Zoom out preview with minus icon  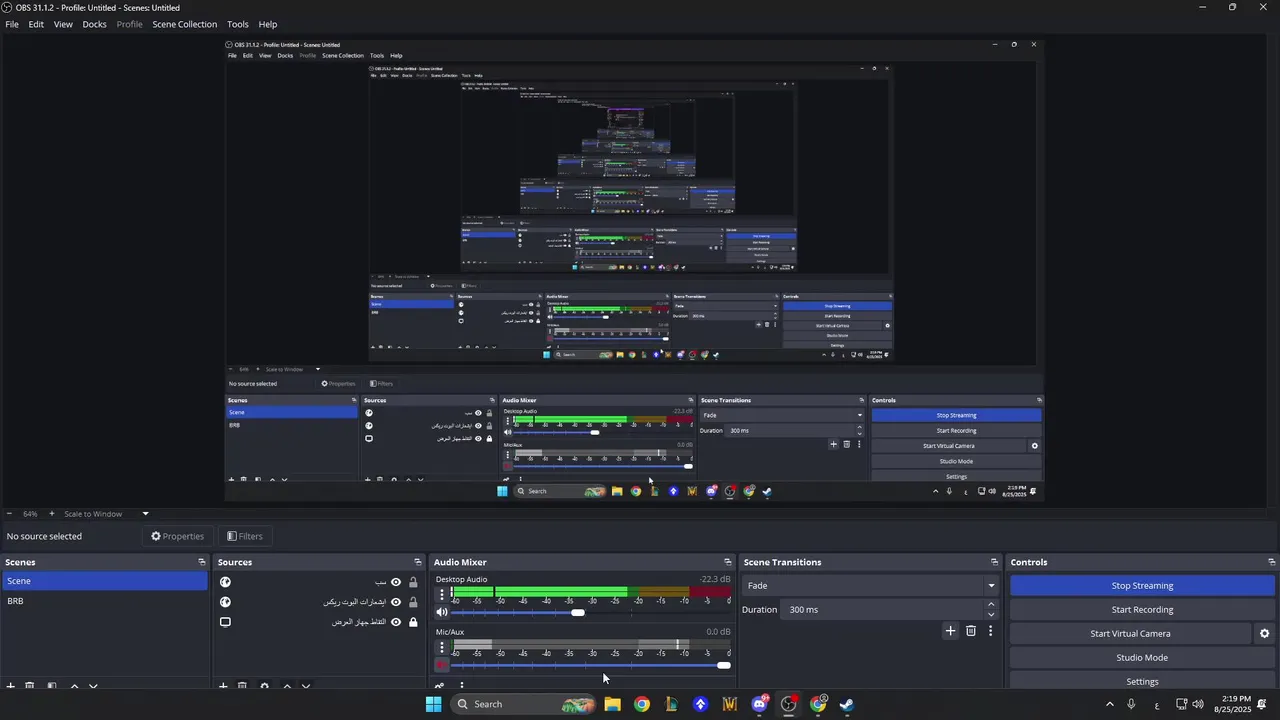(9, 514)
